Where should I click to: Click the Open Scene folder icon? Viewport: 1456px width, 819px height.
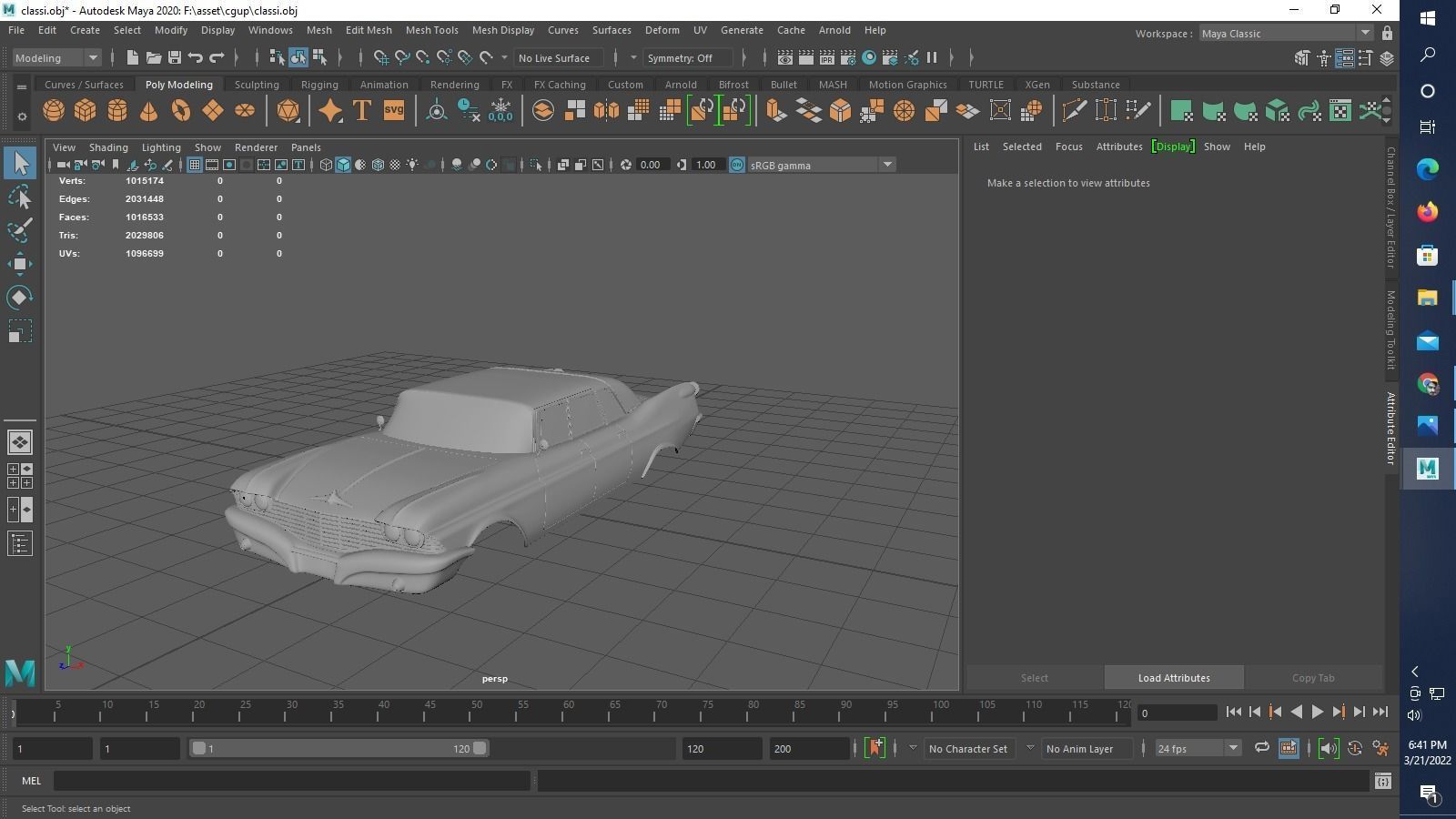154,57
